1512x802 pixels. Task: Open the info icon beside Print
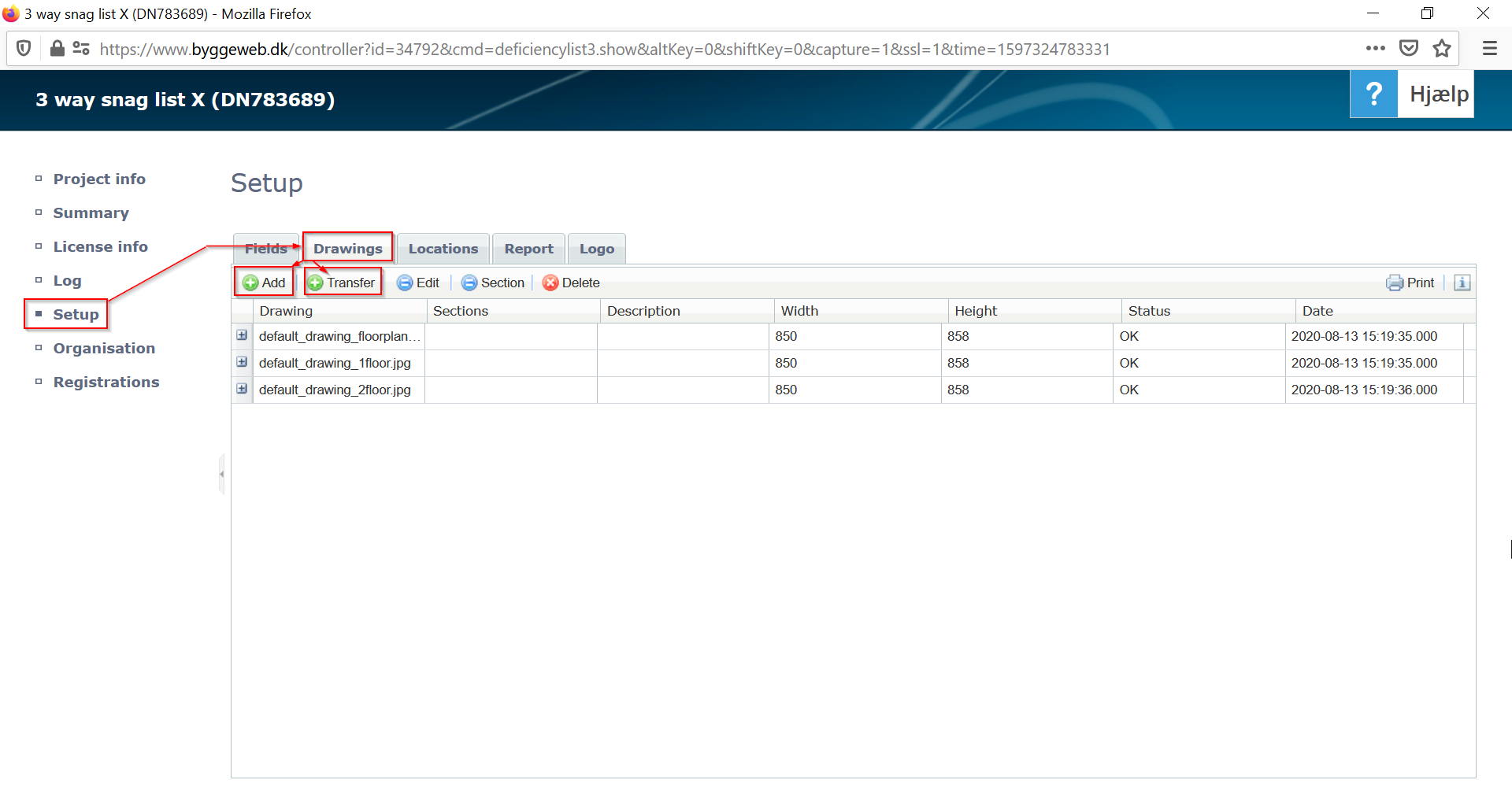click(x=1462, y=283)
